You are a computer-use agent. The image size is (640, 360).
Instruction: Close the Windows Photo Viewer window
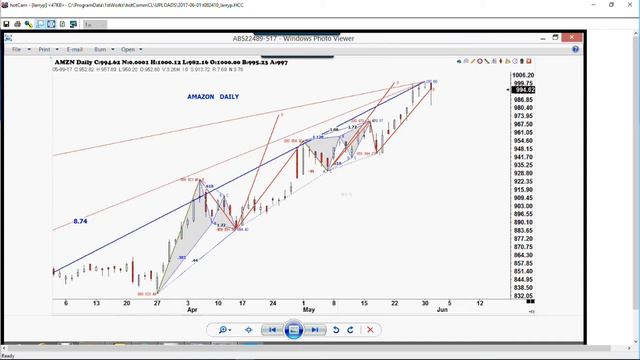click(x=572, y=38)
